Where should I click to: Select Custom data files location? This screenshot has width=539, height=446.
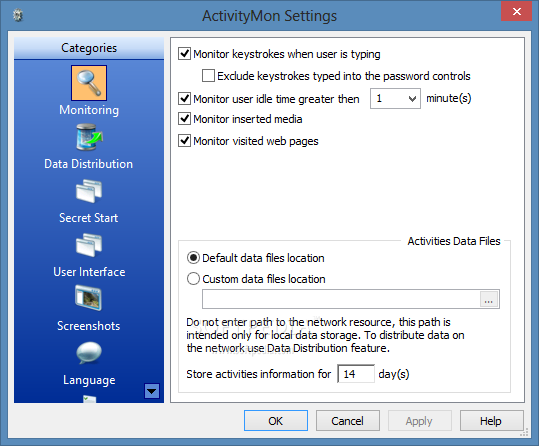193,279
